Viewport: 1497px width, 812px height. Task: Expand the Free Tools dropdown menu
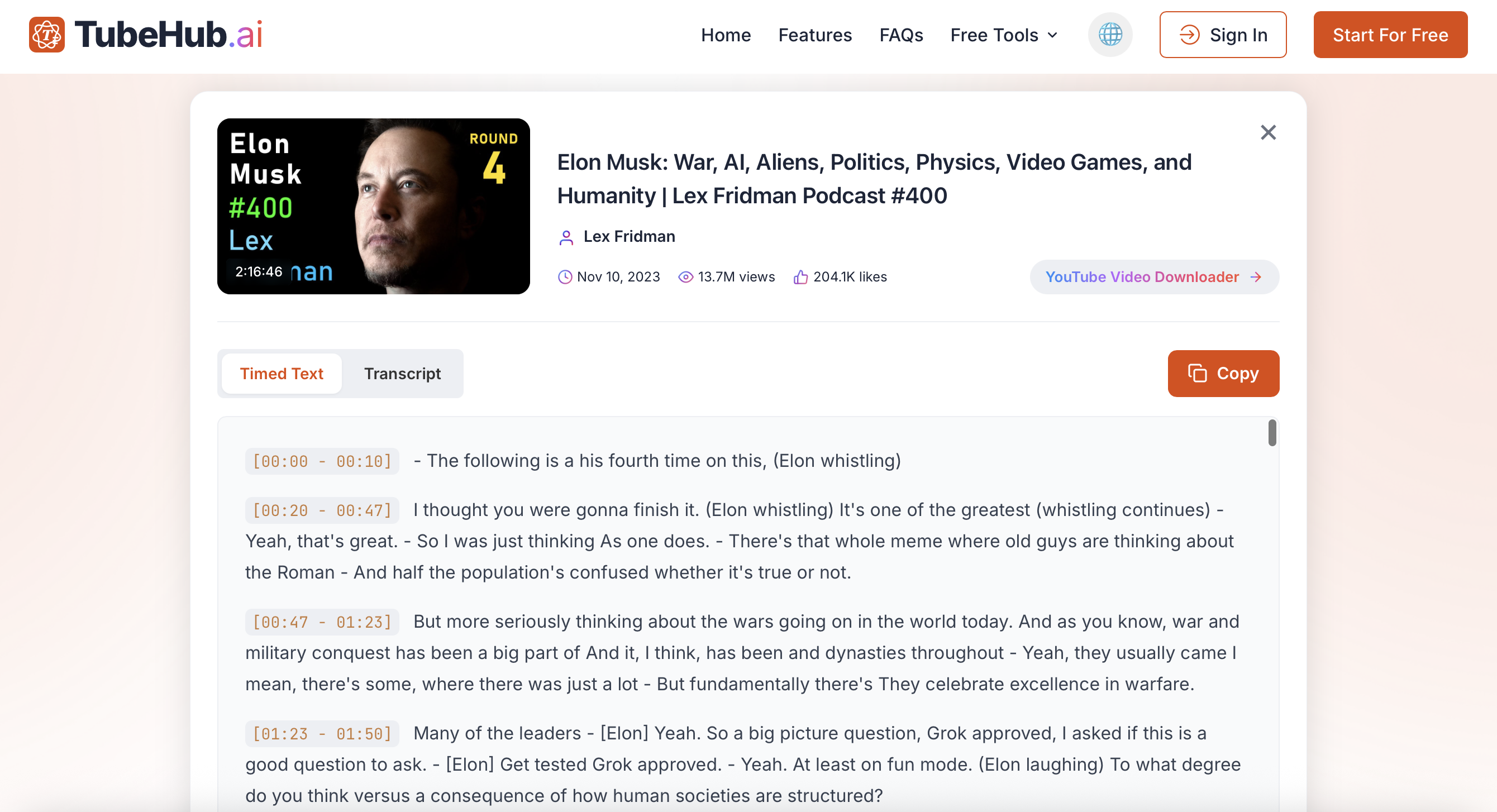point(1004,35)
